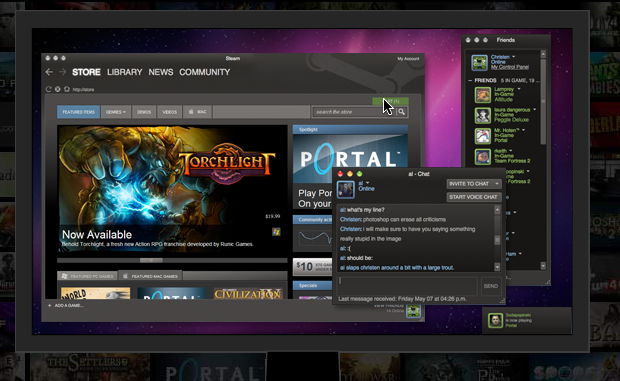Open the dropdown arrow next to Mr. Hoten
Viewport: 620px width, 381px height.
[x=524, y=130]
